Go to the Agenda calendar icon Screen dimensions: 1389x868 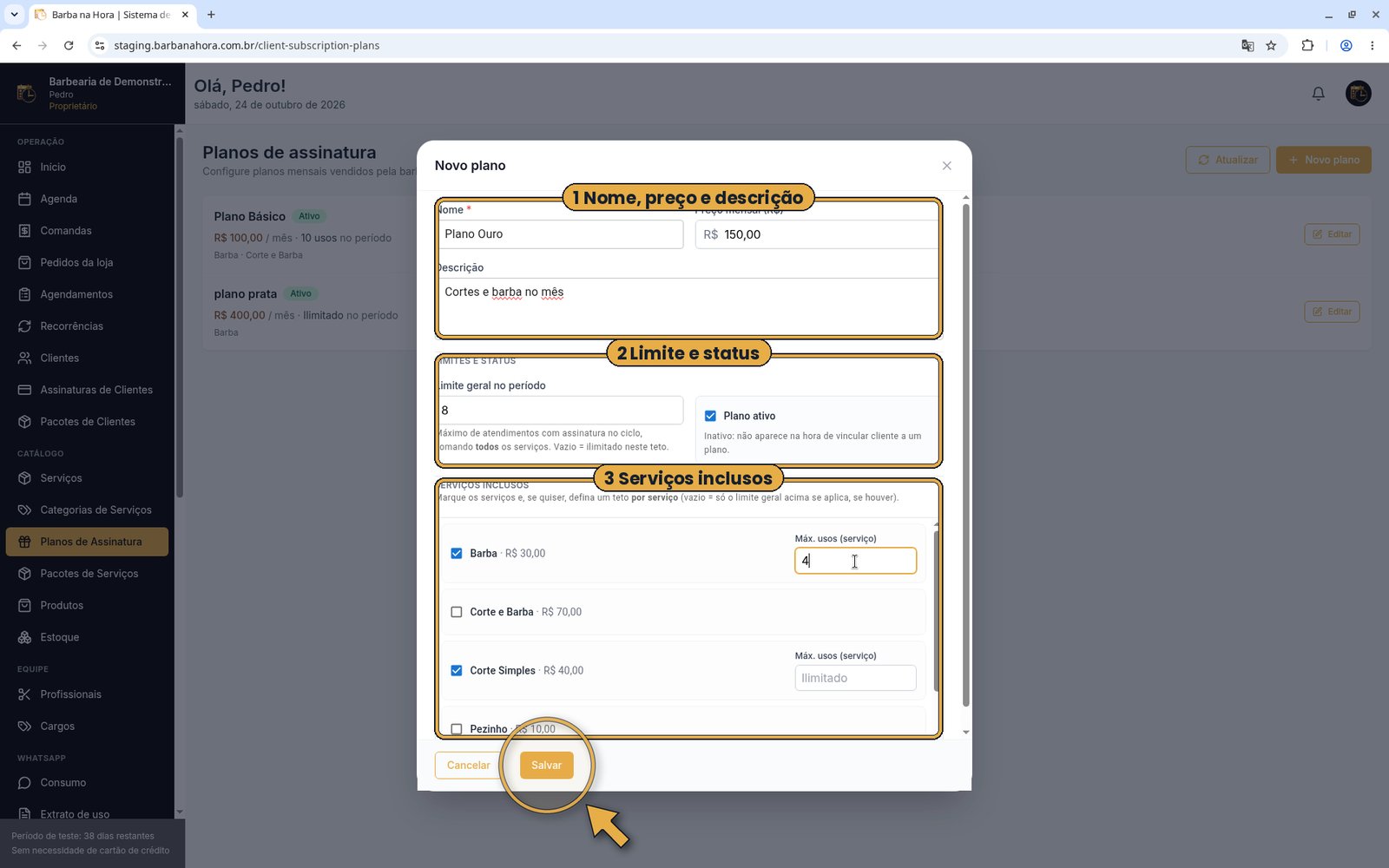tap(24, 199)
